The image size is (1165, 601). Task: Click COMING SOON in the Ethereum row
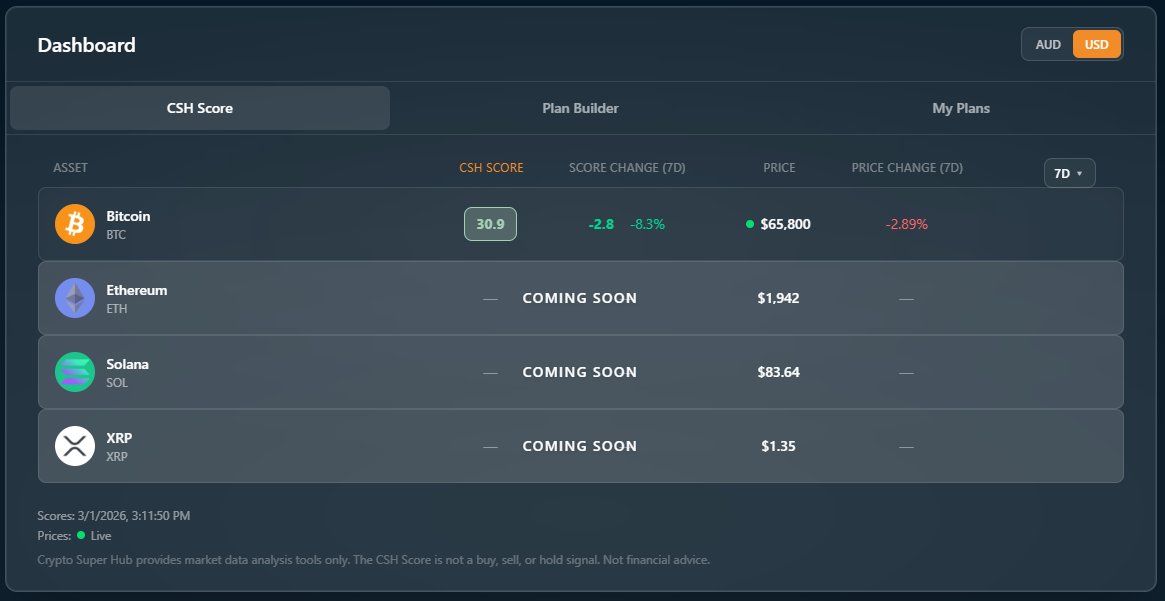tap(580, 298)
